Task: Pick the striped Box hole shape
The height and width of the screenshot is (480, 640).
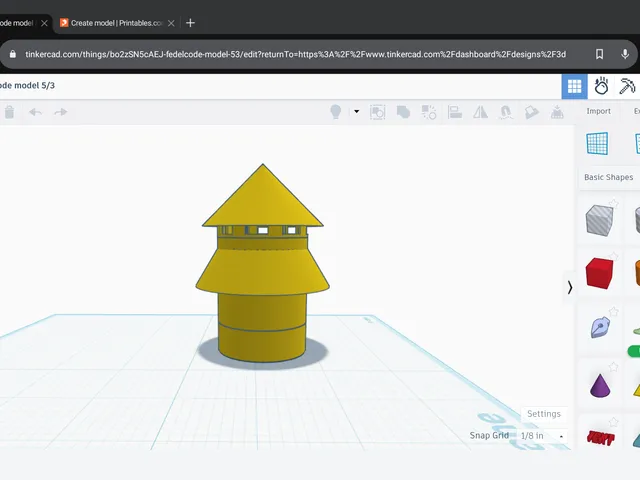Action: coord(599,220)
